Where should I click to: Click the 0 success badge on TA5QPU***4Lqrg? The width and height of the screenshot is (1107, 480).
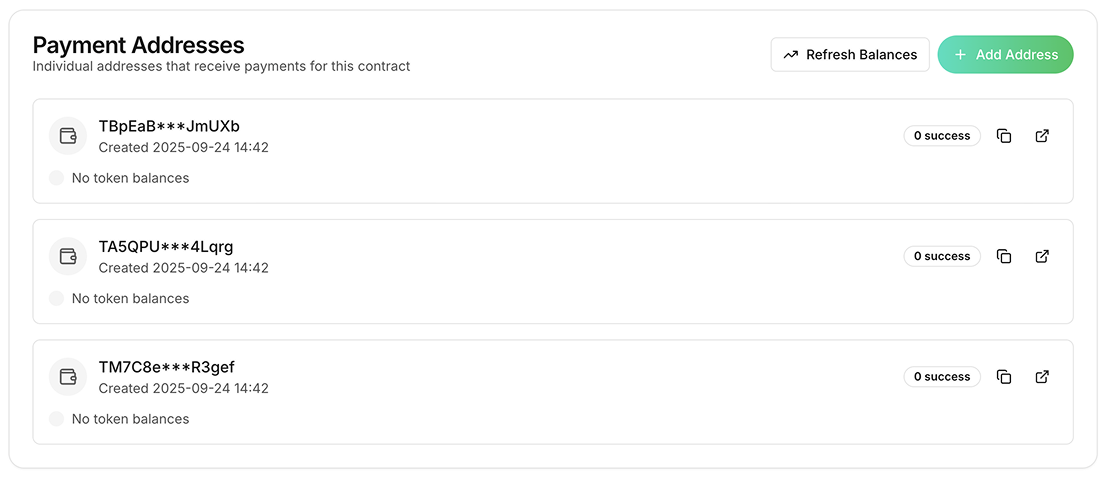click(942, 256)
